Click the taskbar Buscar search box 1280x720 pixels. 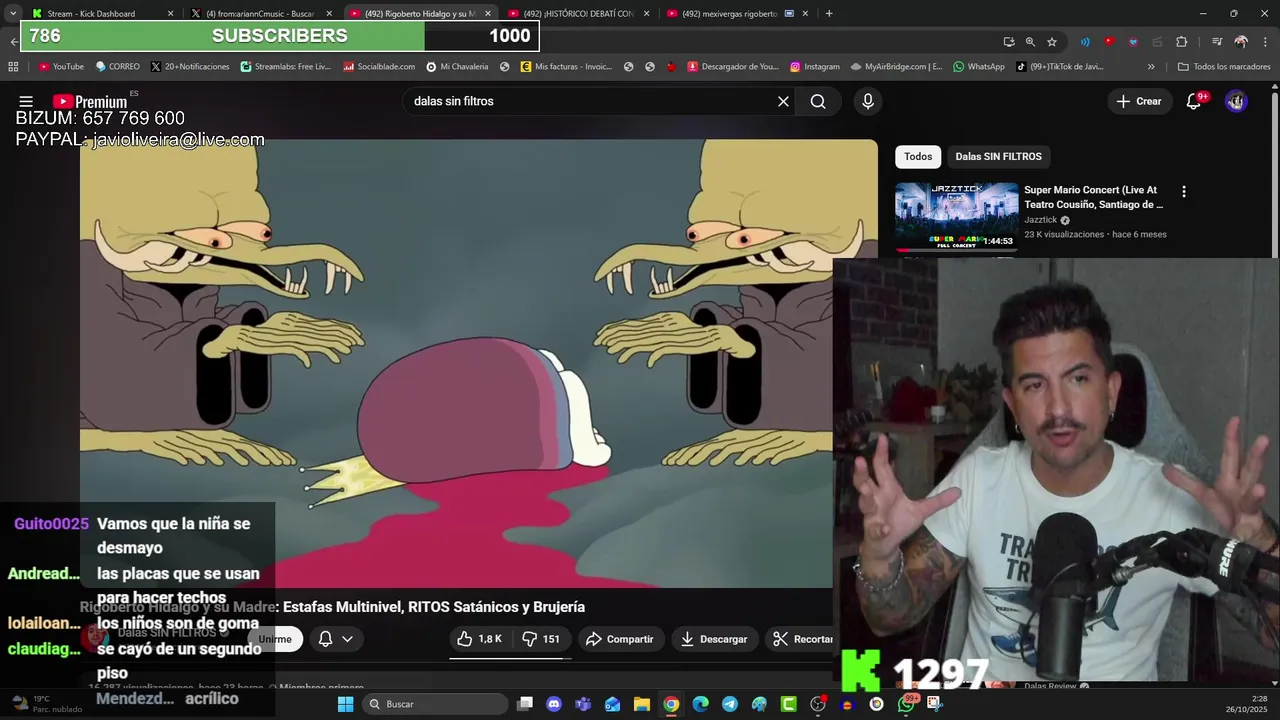click(x=435, y=704)
